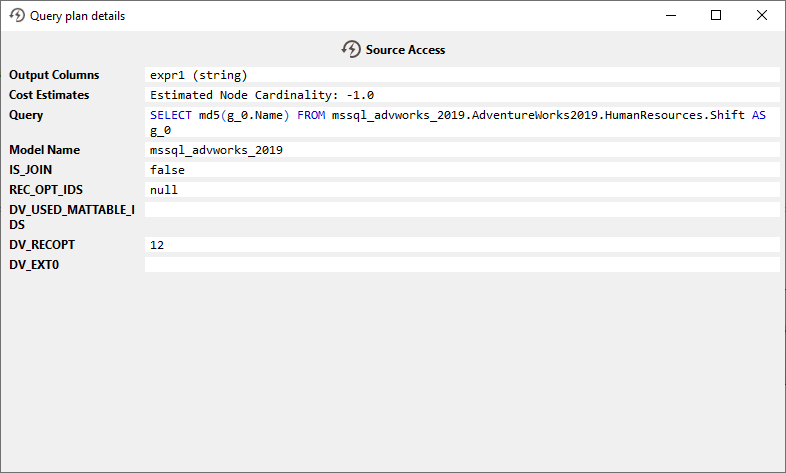Select the Estimated Node Cardinality value field

461,95
